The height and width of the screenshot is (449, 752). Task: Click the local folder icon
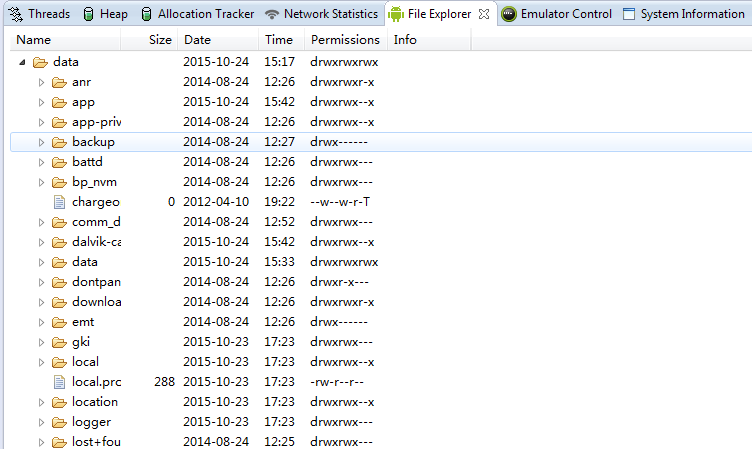pyautogui.click(x=59, y=362)
